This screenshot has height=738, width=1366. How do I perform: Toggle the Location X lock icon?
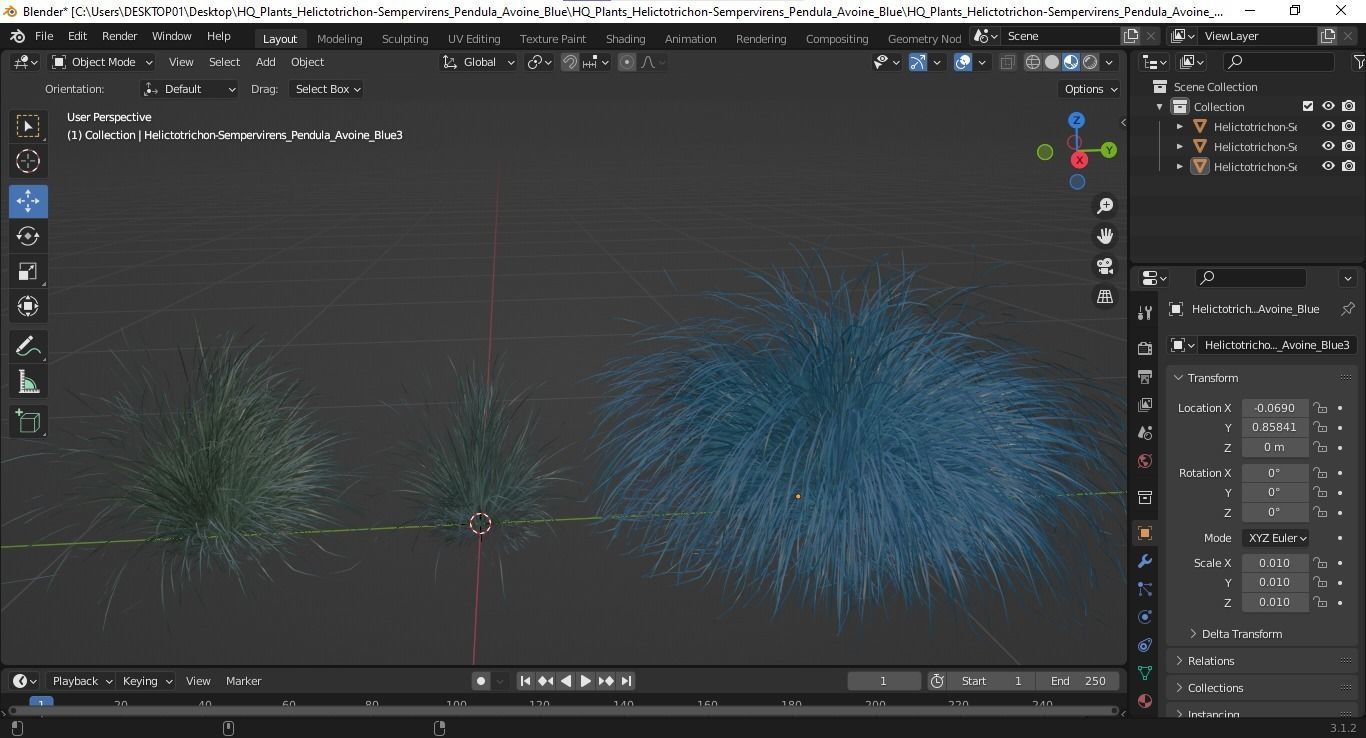coord(1321,408)
